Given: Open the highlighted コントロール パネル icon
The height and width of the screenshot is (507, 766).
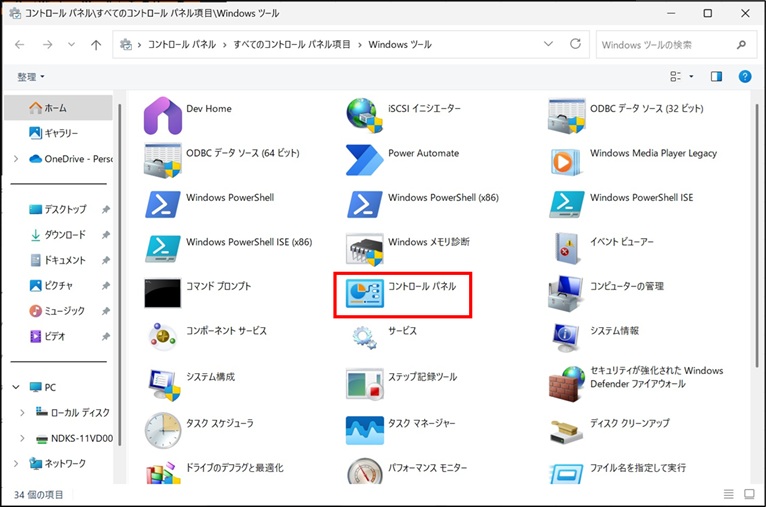Looking at the screenshot, I should pos(365,293).
